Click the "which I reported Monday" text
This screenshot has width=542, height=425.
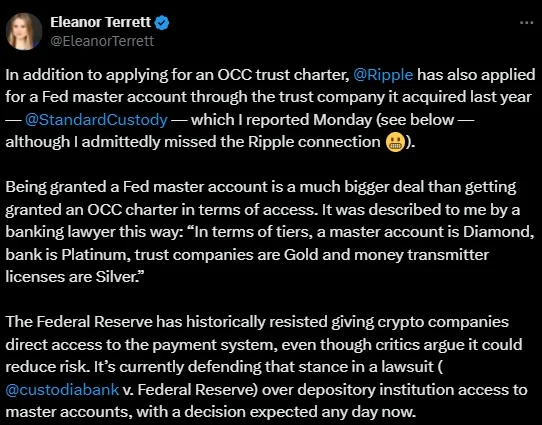tap(281, 120)
